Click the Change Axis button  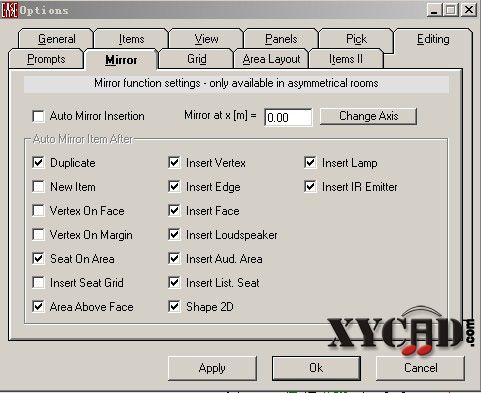tap(368, 116)
